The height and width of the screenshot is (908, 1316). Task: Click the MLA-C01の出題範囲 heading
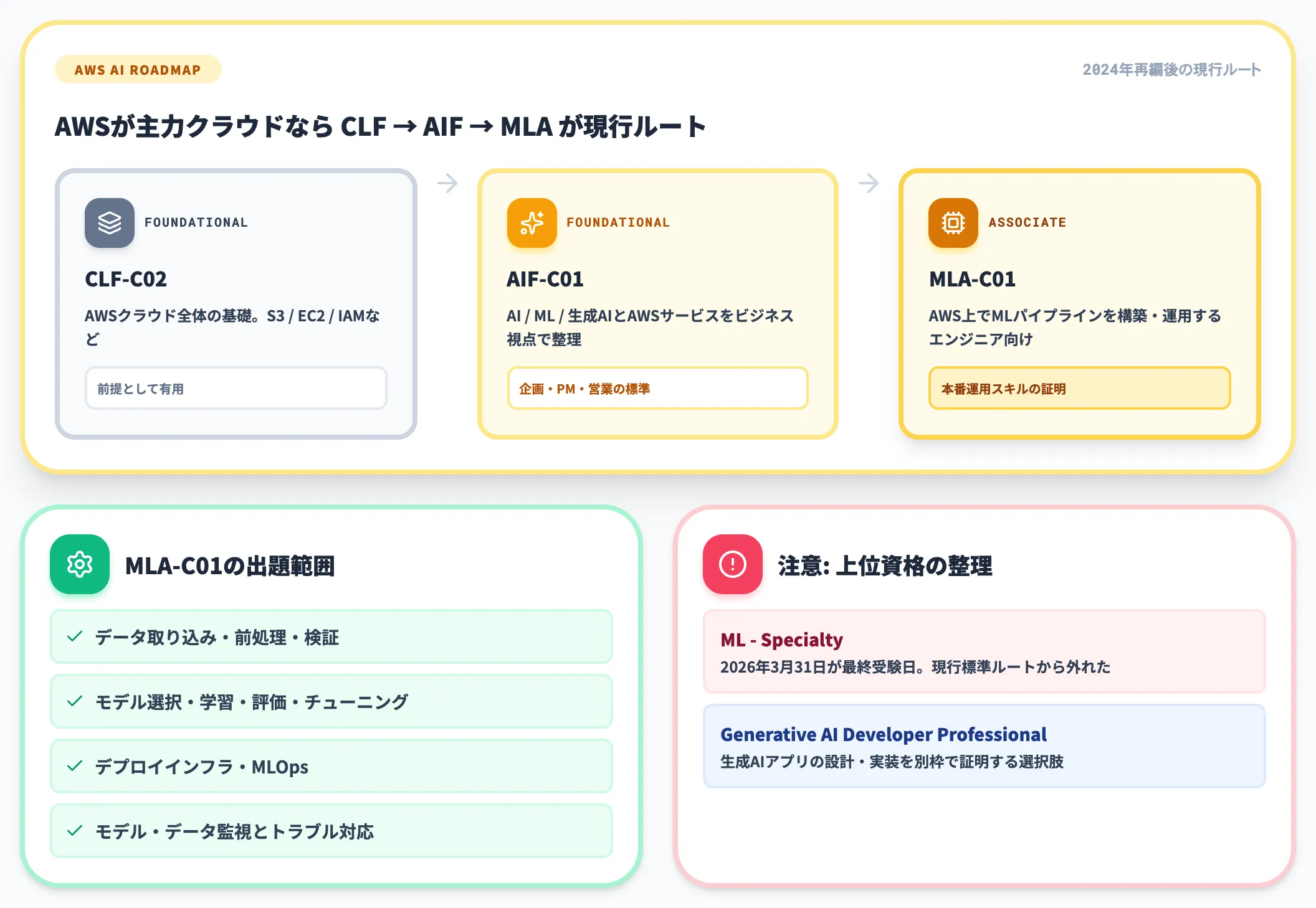[x=230, y=565]
